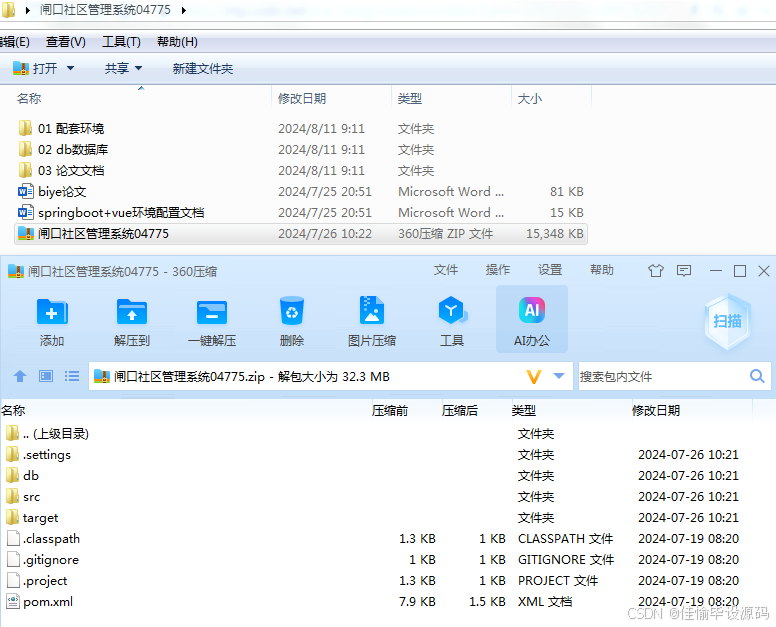Click the .classpath file icon

pos(13,538)
